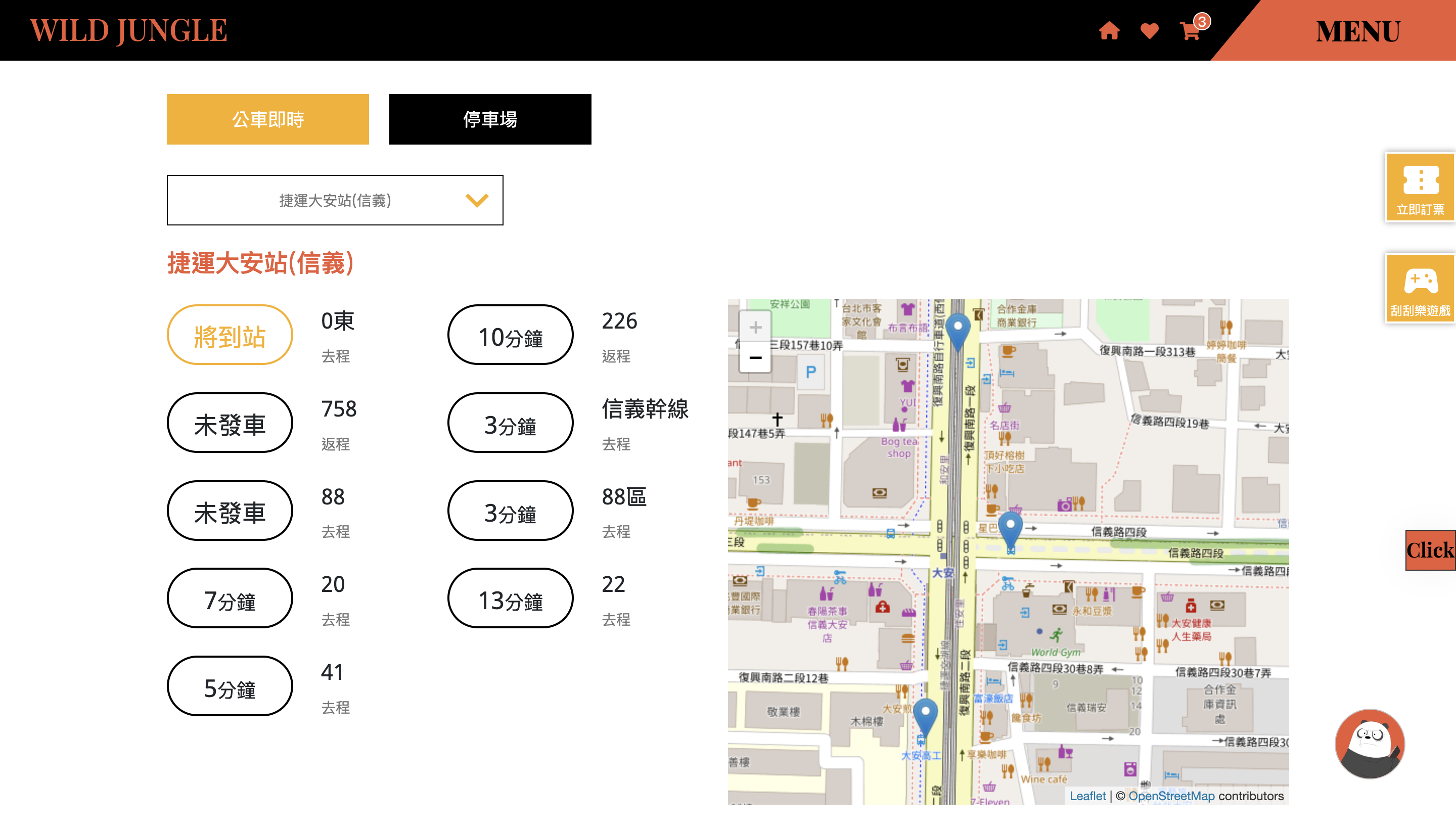Select the top blue map marker
The height and width of the screenshot is (830, 1456).
(958, 331)
